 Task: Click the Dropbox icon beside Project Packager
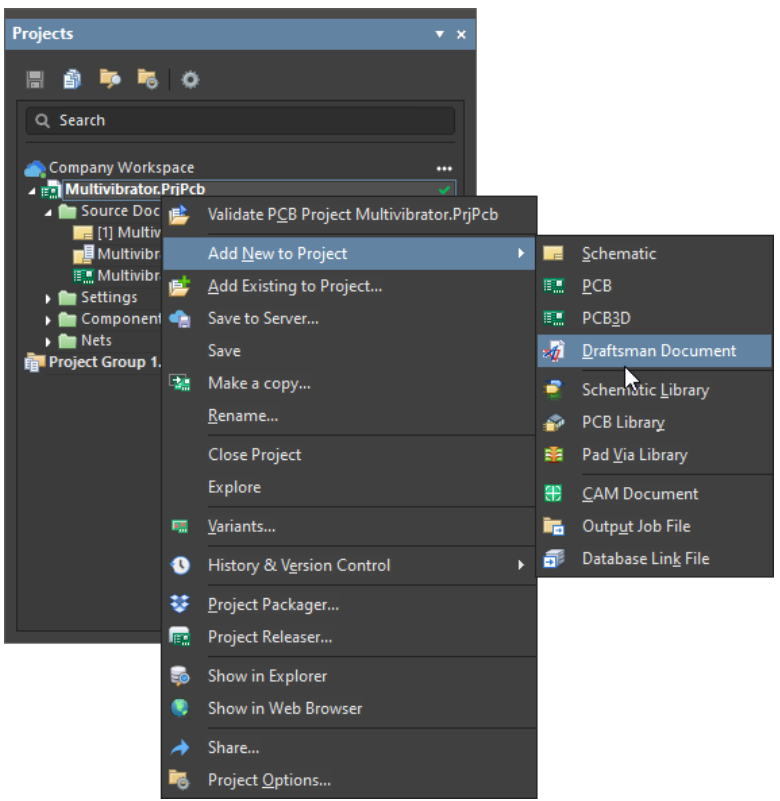pos(180,604)
